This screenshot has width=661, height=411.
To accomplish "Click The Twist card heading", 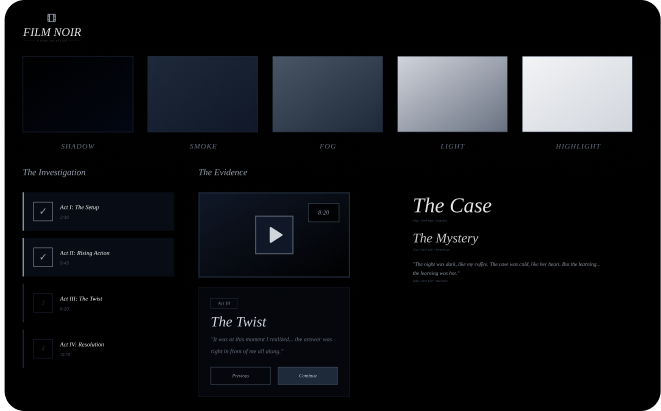I will click(239, 322).
